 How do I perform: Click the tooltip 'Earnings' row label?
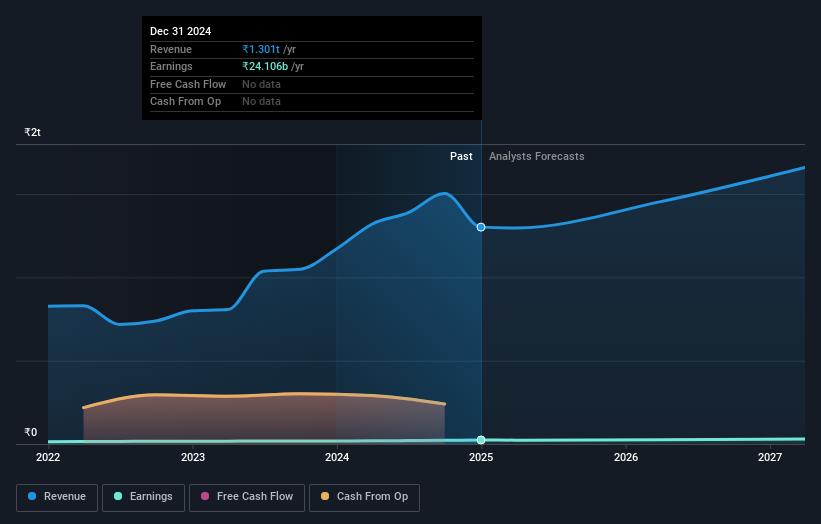tap(171, 66)
